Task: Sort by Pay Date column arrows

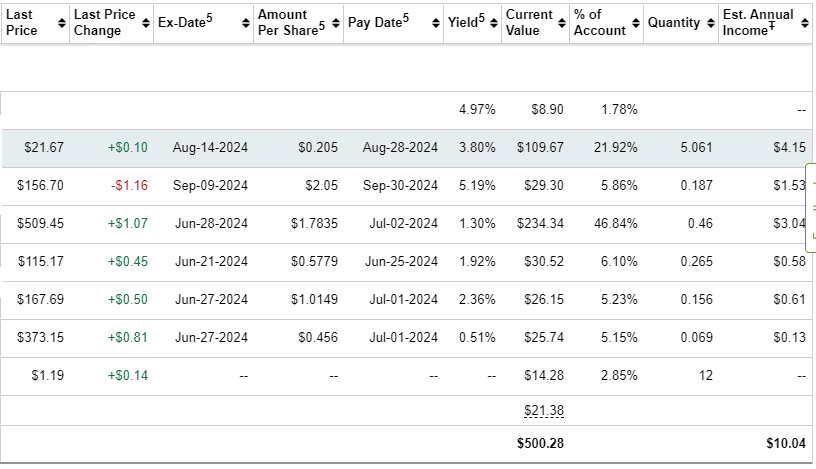Action: click(x=437, y=23)
